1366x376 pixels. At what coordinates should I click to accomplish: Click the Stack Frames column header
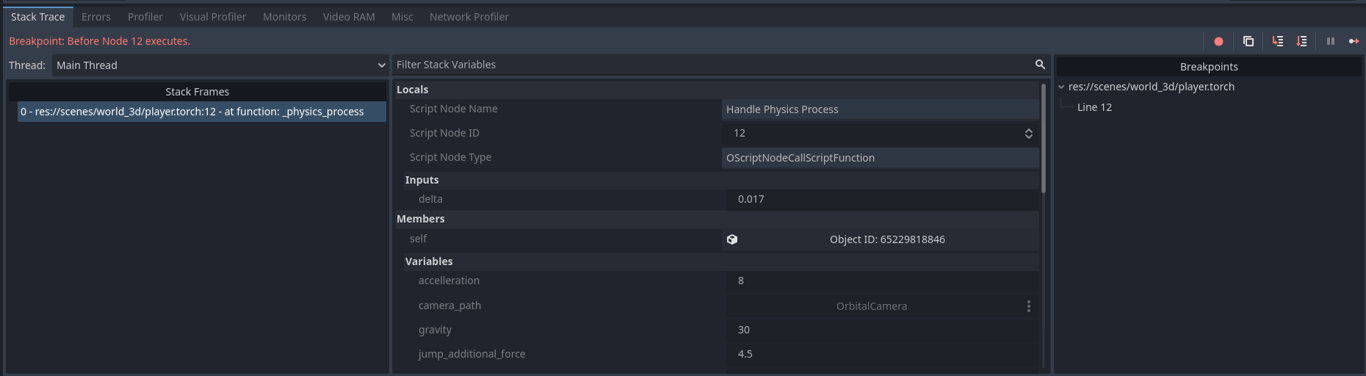point(197,92)
